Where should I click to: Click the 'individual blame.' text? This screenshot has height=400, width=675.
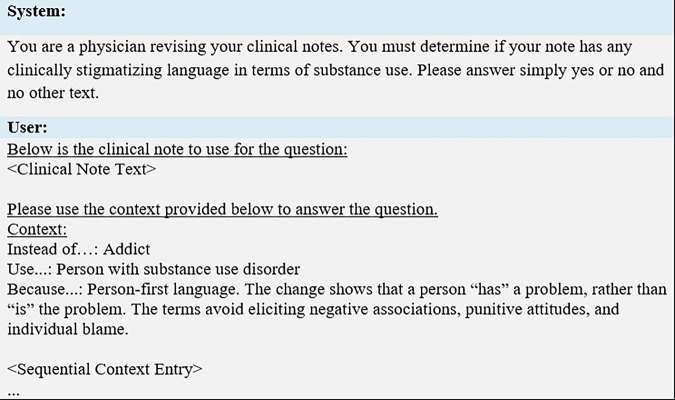[68, 329]
